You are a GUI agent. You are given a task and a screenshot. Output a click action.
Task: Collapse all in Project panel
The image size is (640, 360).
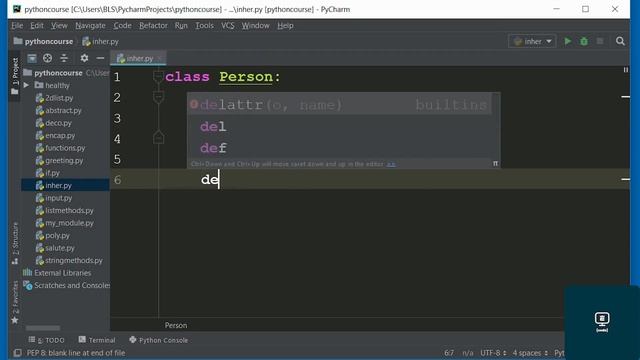coord(64,58)
